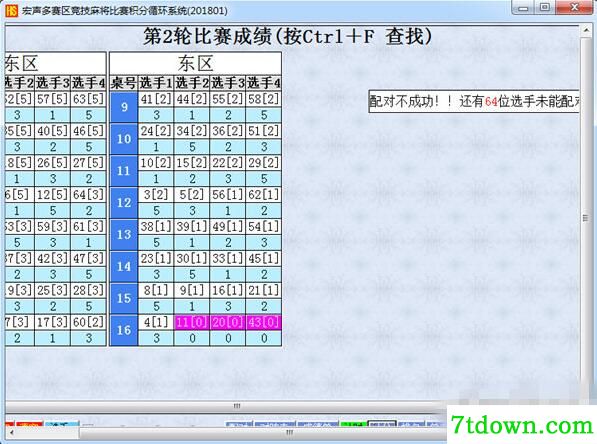
Task: Click player cell 26[5]
Action: point(53,163)
